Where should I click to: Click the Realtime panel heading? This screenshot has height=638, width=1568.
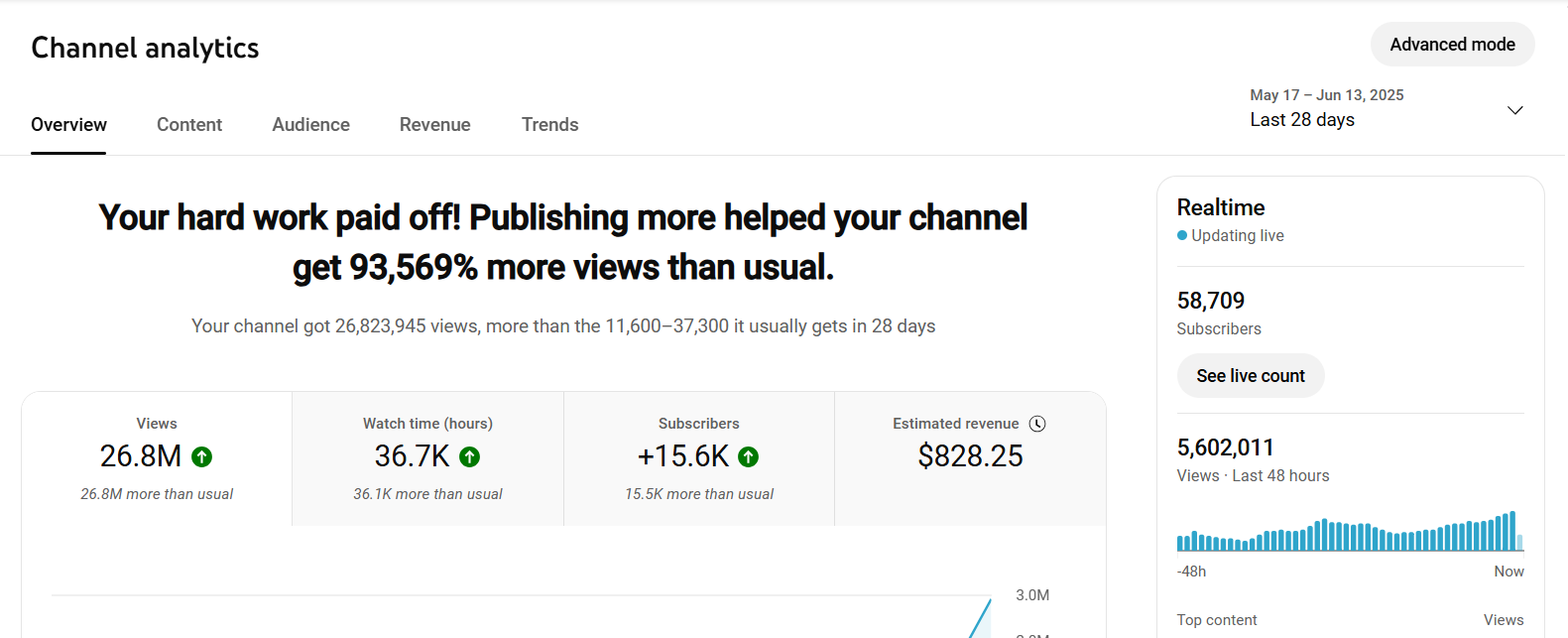pos(1221,207)
